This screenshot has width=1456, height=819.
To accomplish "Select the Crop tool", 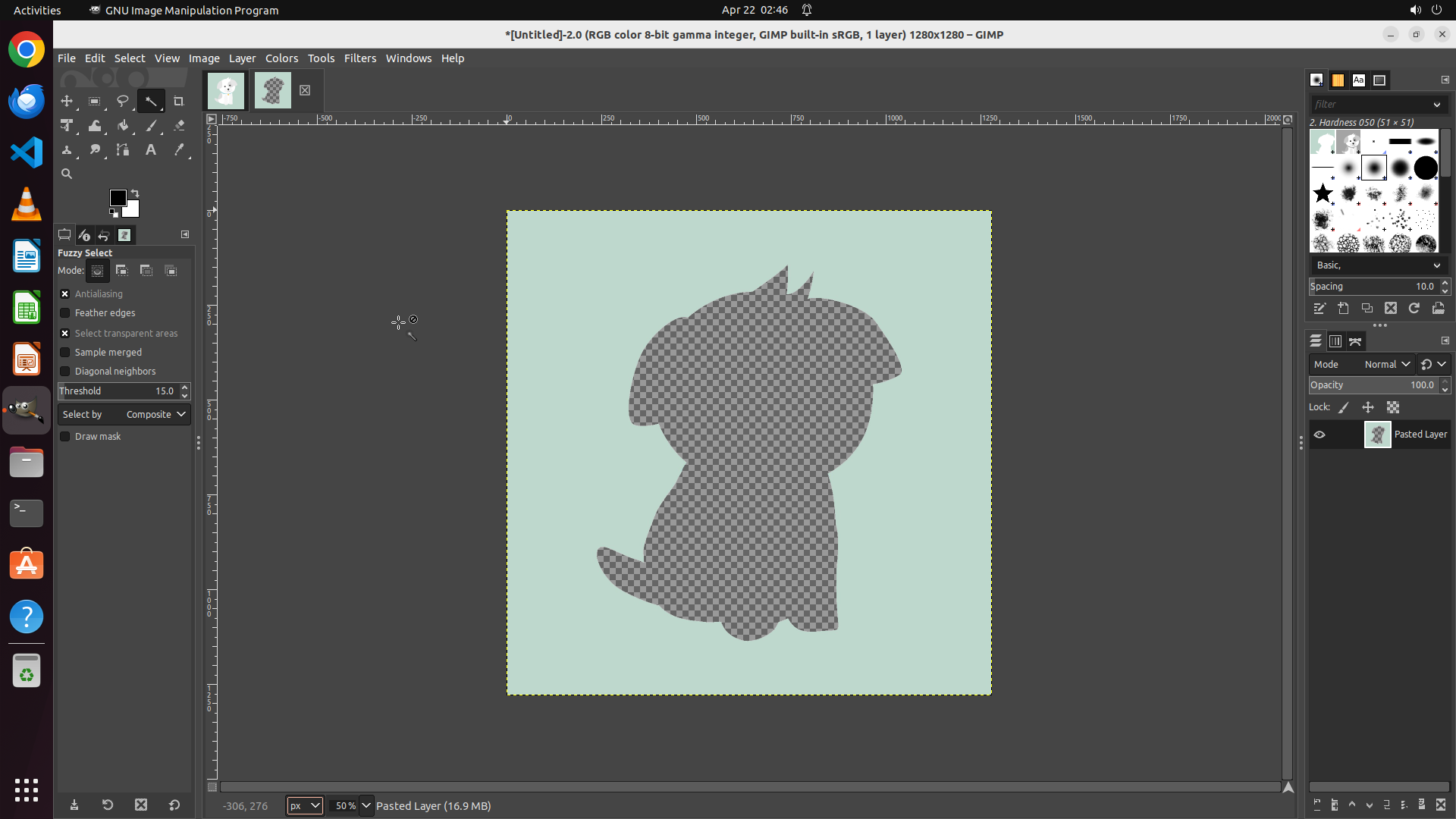I will [179, 102].
